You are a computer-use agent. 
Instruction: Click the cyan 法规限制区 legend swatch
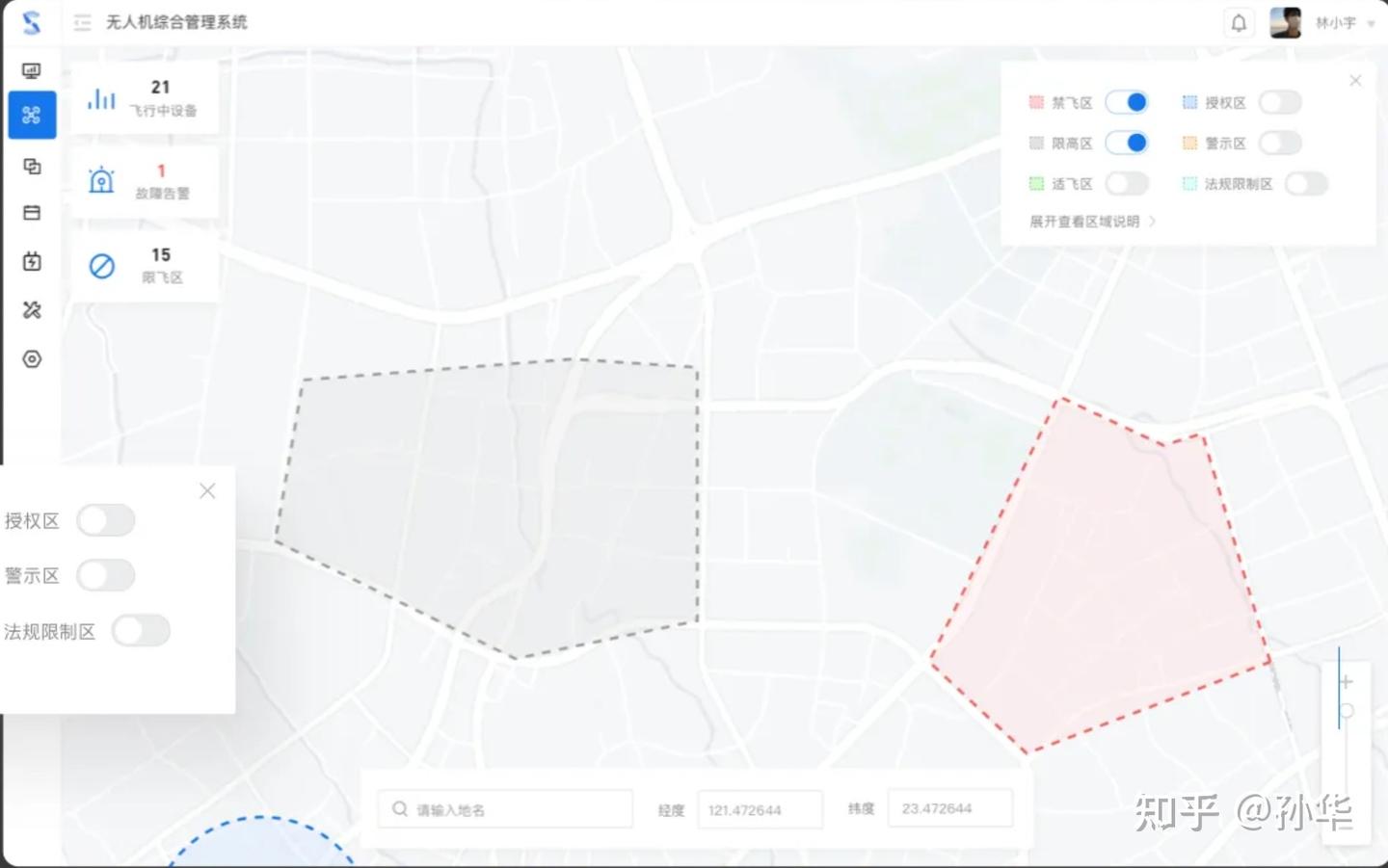click(x=1189, y=183)
